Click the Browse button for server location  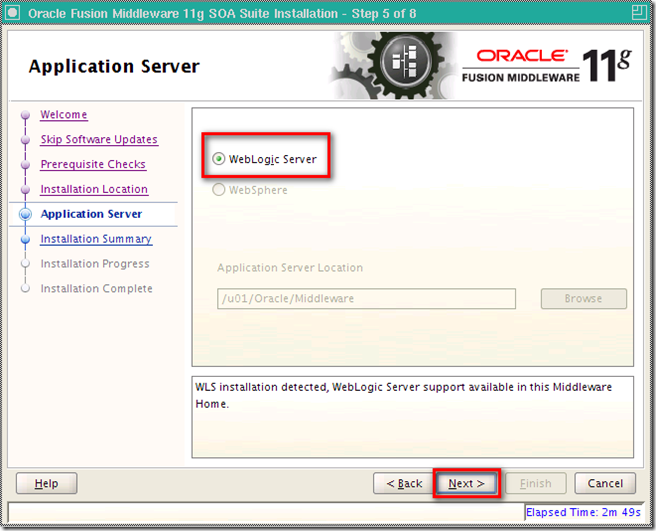(x=584, y=298)
